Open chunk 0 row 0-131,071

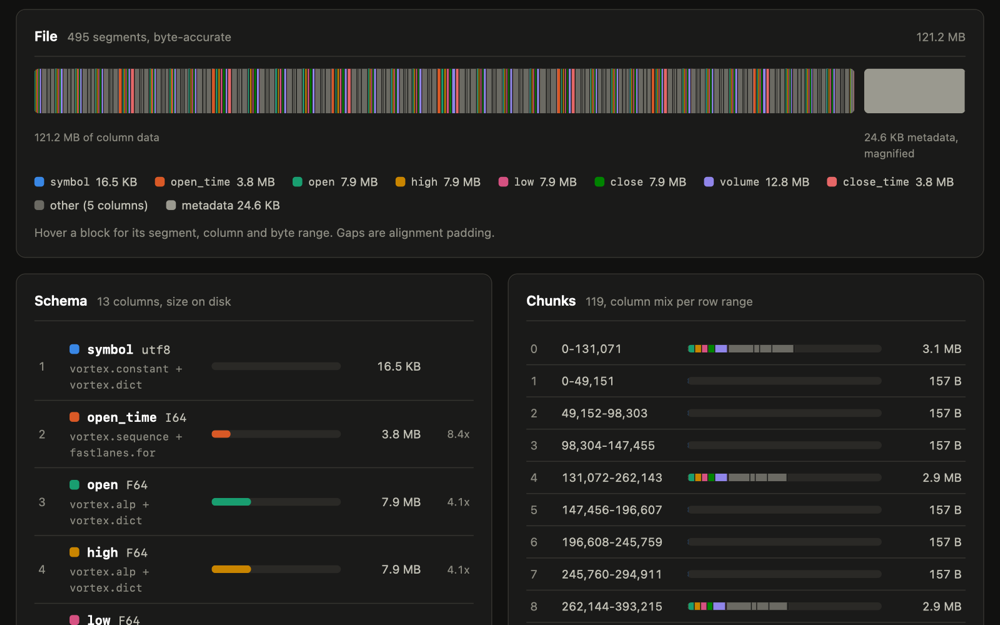point(746,349)
